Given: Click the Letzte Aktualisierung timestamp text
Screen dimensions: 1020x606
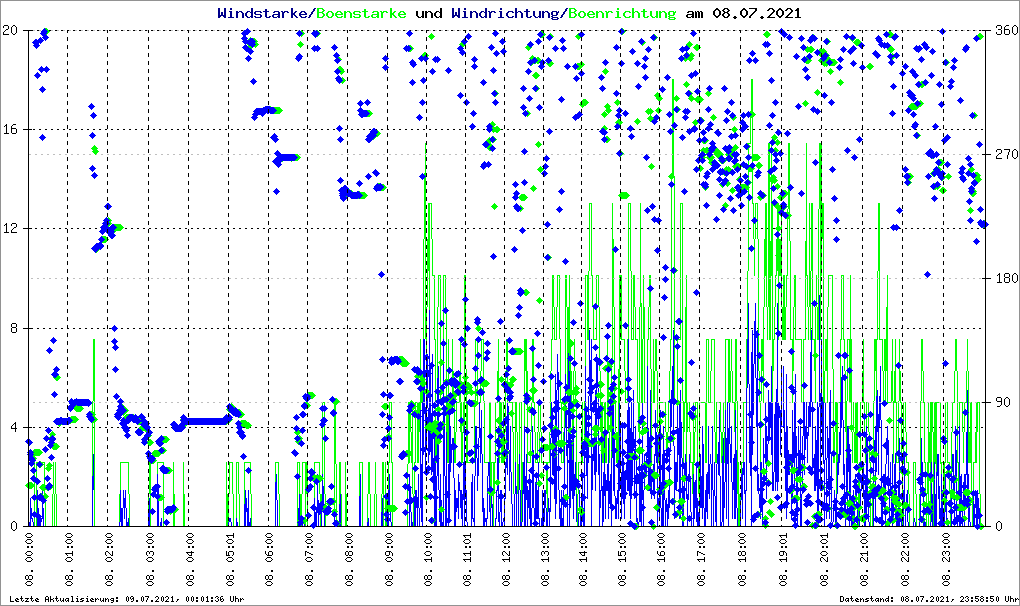Looking at the screenshot, I should [127, 599].
